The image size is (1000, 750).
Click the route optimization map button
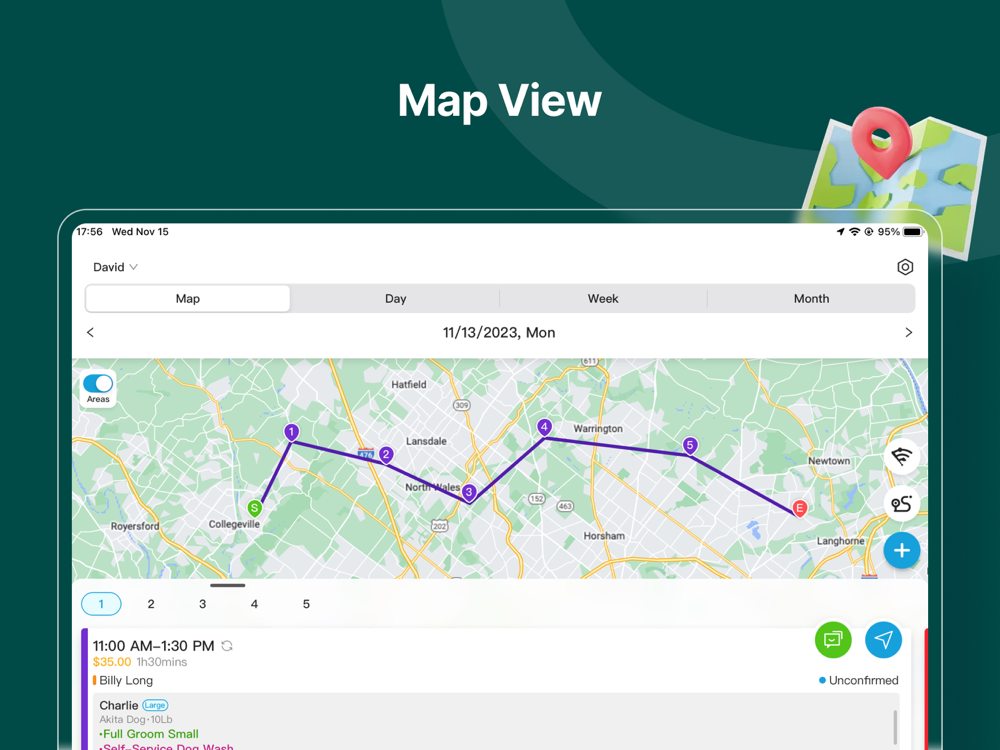[902, 504]
